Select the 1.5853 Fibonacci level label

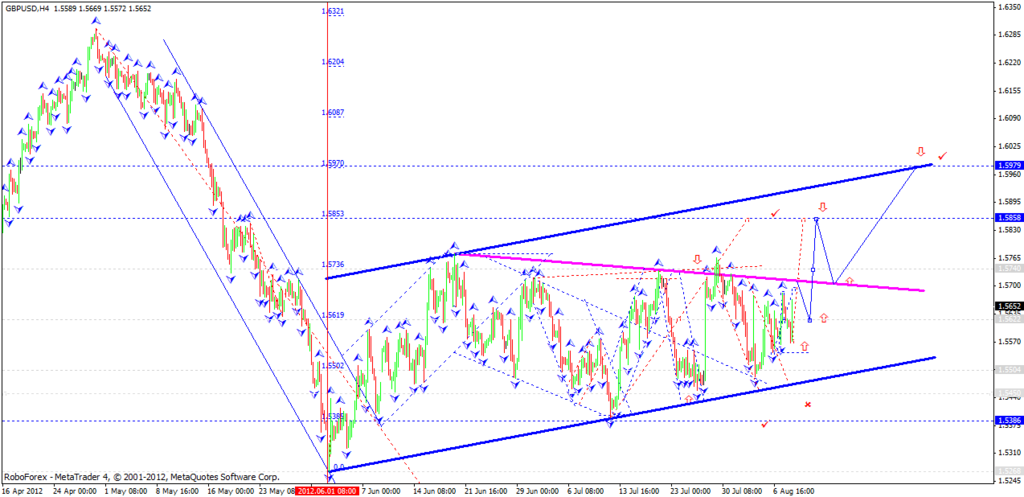coord(332,214)
